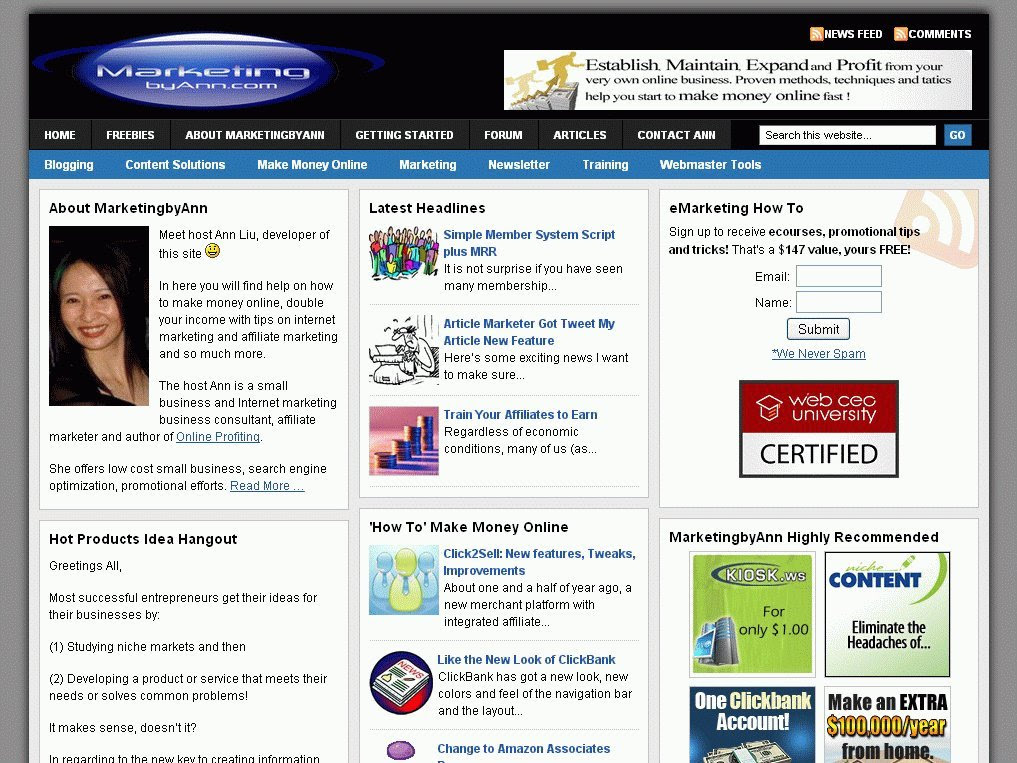
Task: Open Click2Sell: New features, Tweaks, Improvements
Action: 540,562
